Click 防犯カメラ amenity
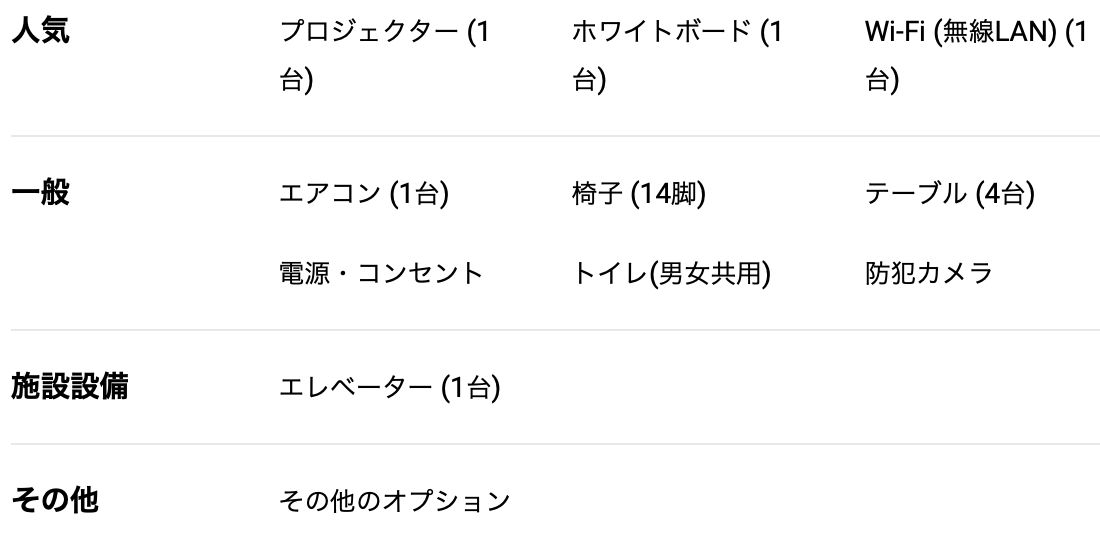The image size is (1100, 541). coord(929,273)
